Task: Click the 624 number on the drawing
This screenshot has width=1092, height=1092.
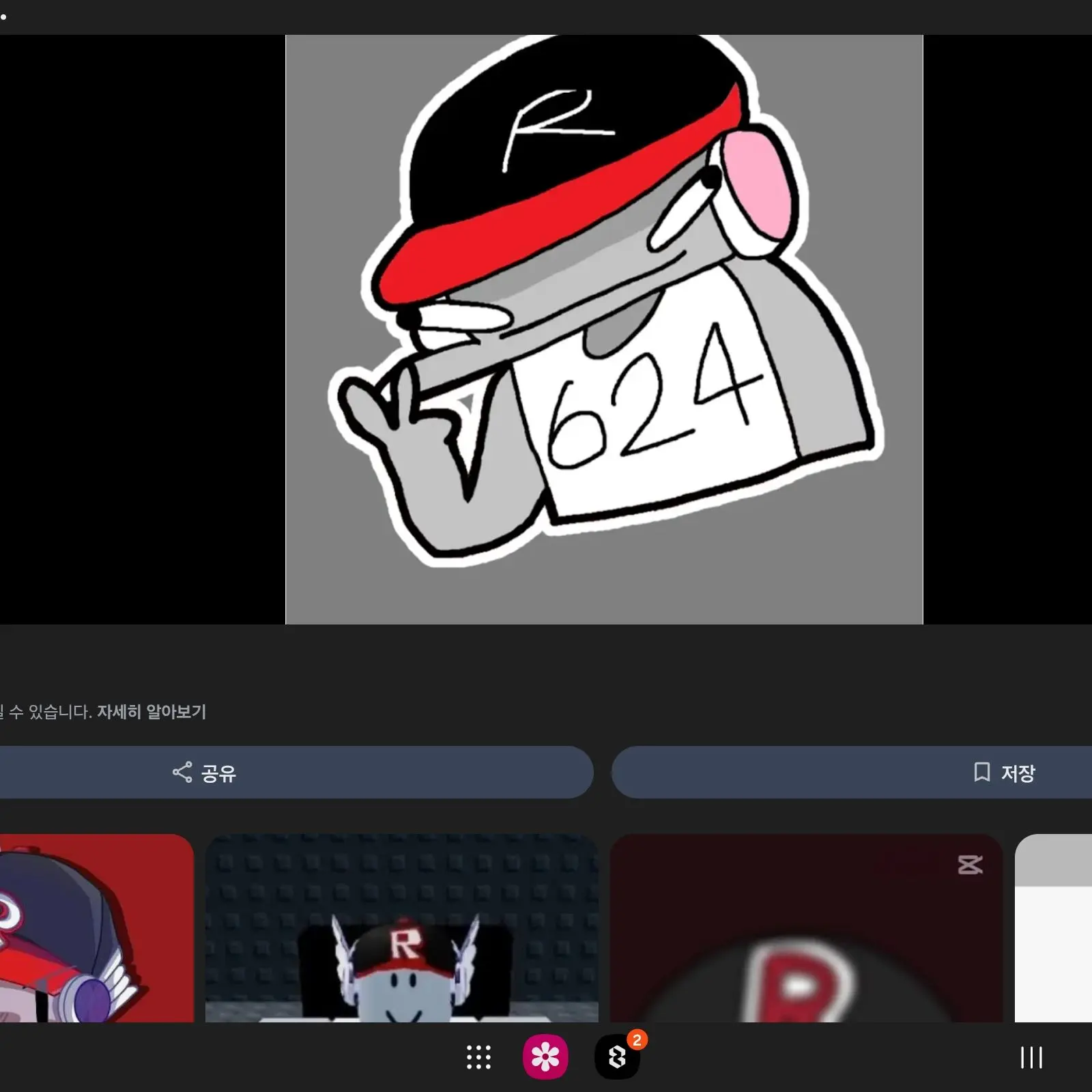Action: coord(652,403)
